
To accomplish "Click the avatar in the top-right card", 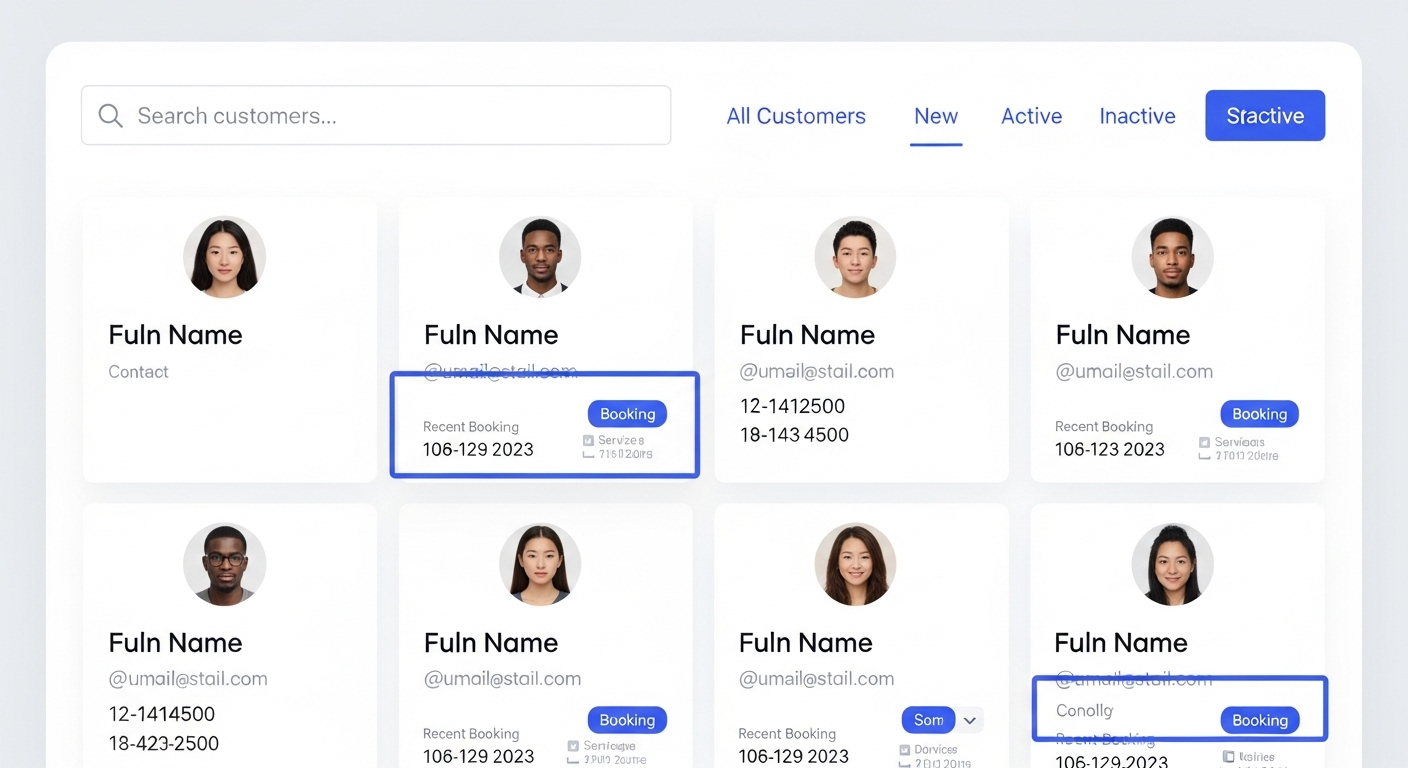I will pyautogui.click(x=1172, y=257).
